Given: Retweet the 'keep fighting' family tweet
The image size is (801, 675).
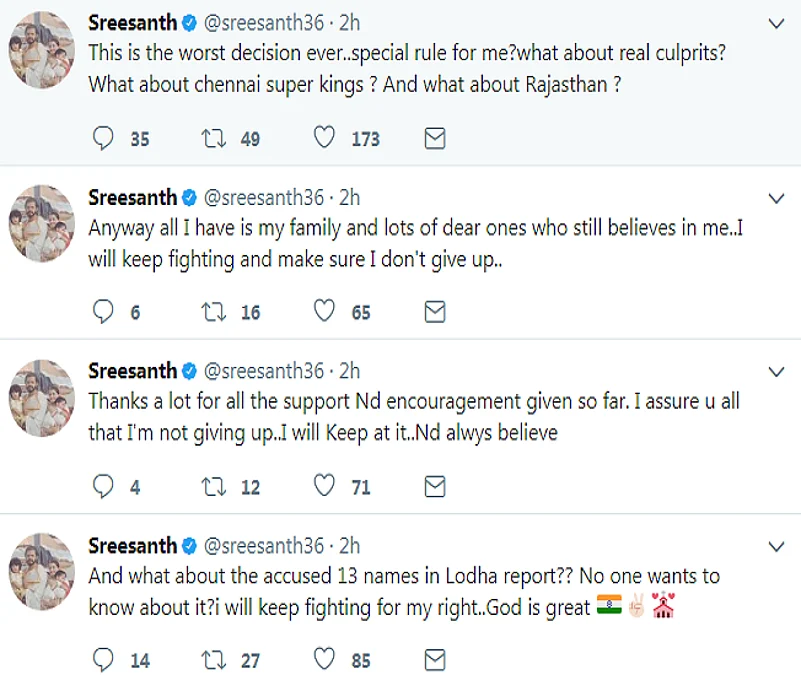Looking at the screenshot, I should 213,313.
